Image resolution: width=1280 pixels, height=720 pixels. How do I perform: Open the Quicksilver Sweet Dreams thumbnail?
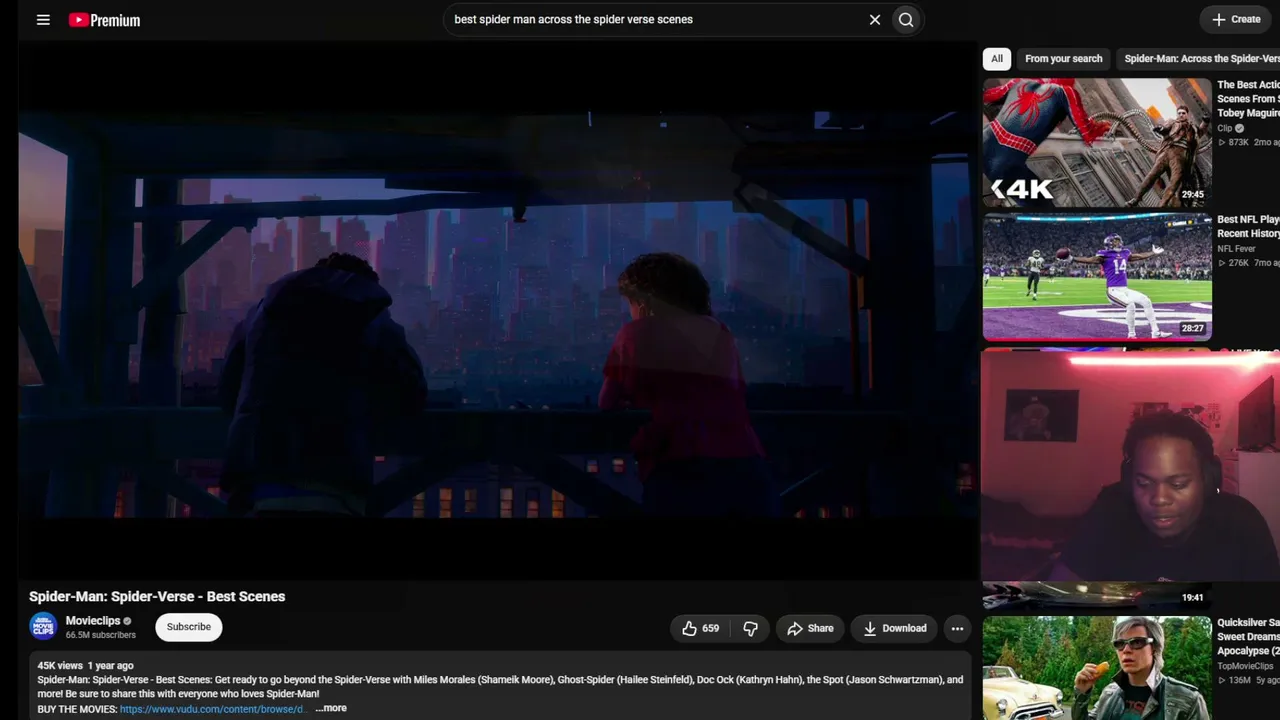click(x=1097, y=668)
